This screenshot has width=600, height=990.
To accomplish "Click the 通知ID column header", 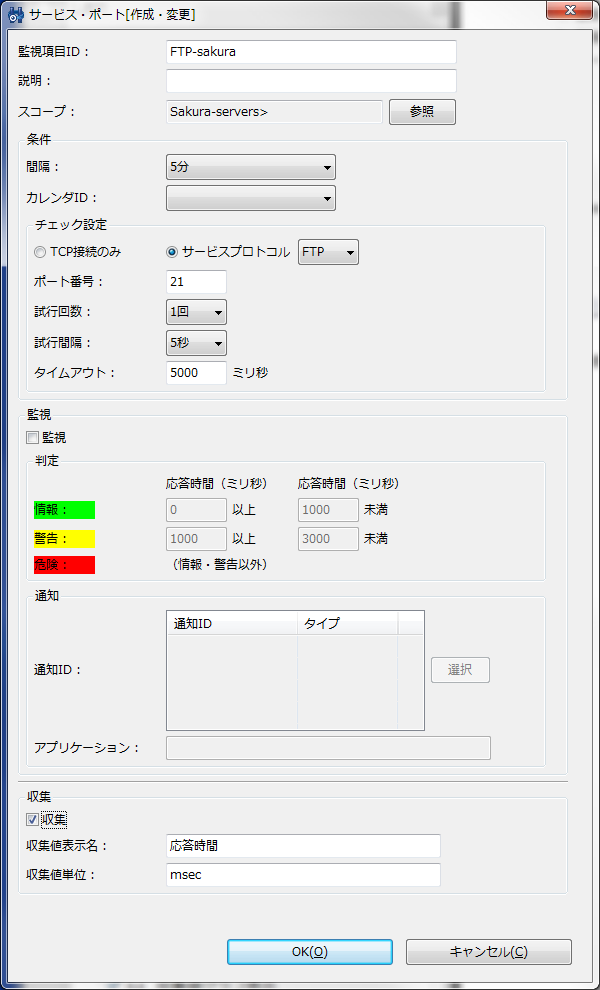I will point(232,623).
